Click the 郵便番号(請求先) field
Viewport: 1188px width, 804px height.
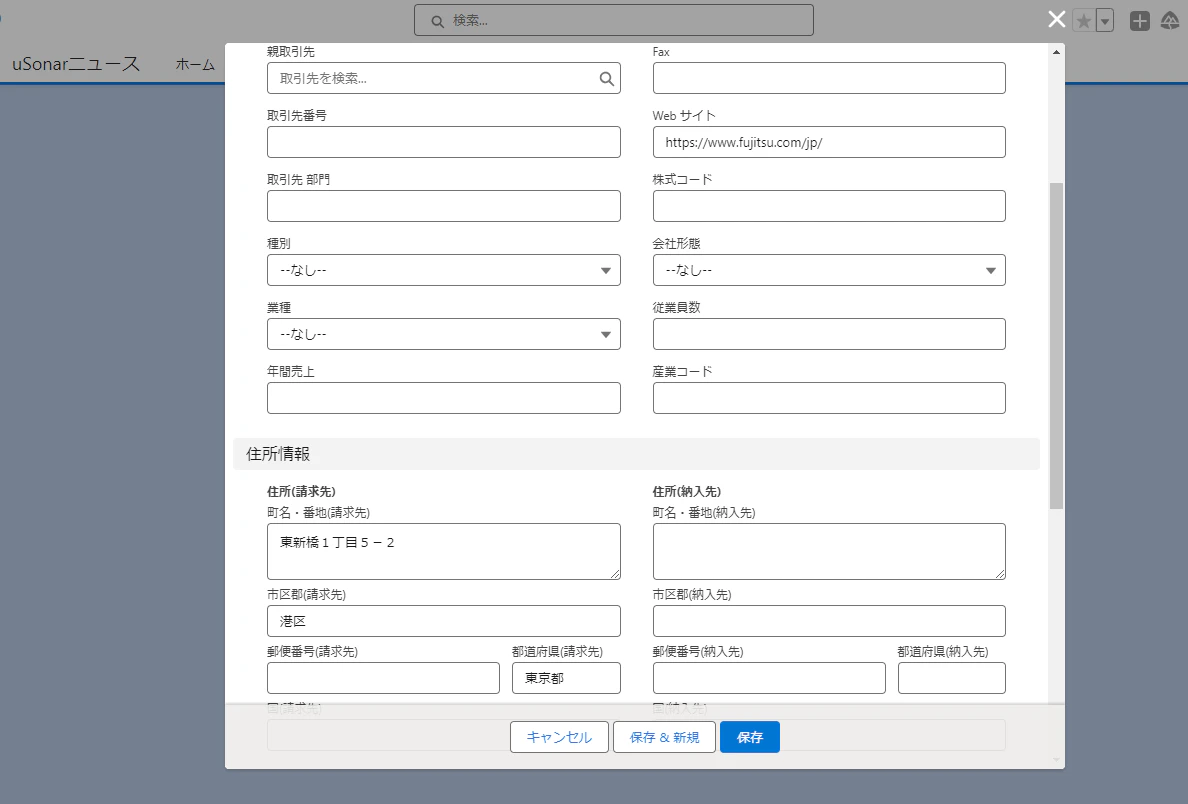(x=383, y=678)
